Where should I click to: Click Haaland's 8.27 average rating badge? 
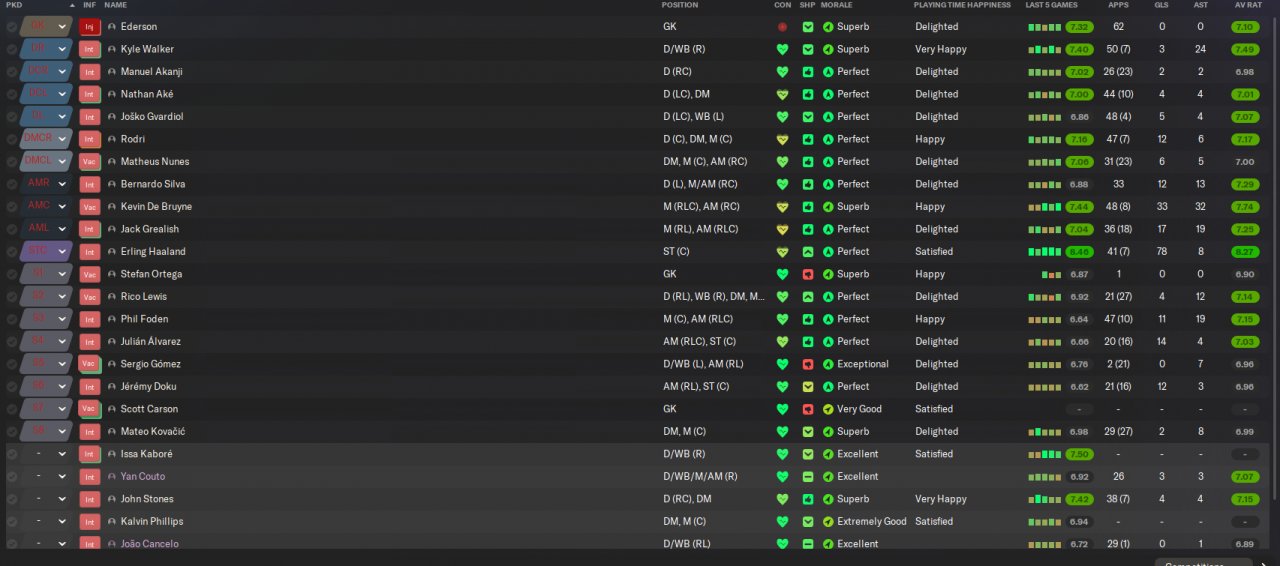pos(1245,251)
